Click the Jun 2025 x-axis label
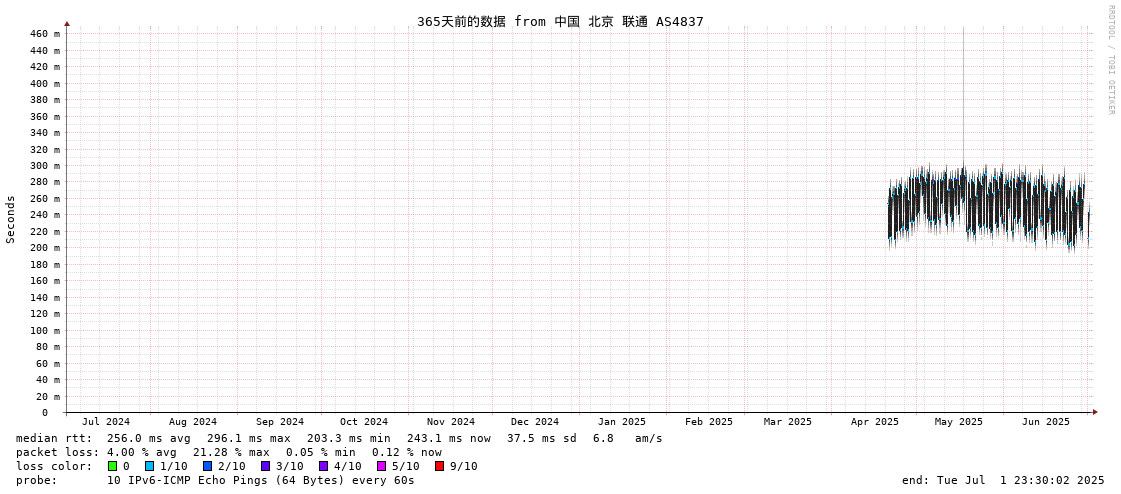Screen dimensions: 1121x494 (1046, 422)
